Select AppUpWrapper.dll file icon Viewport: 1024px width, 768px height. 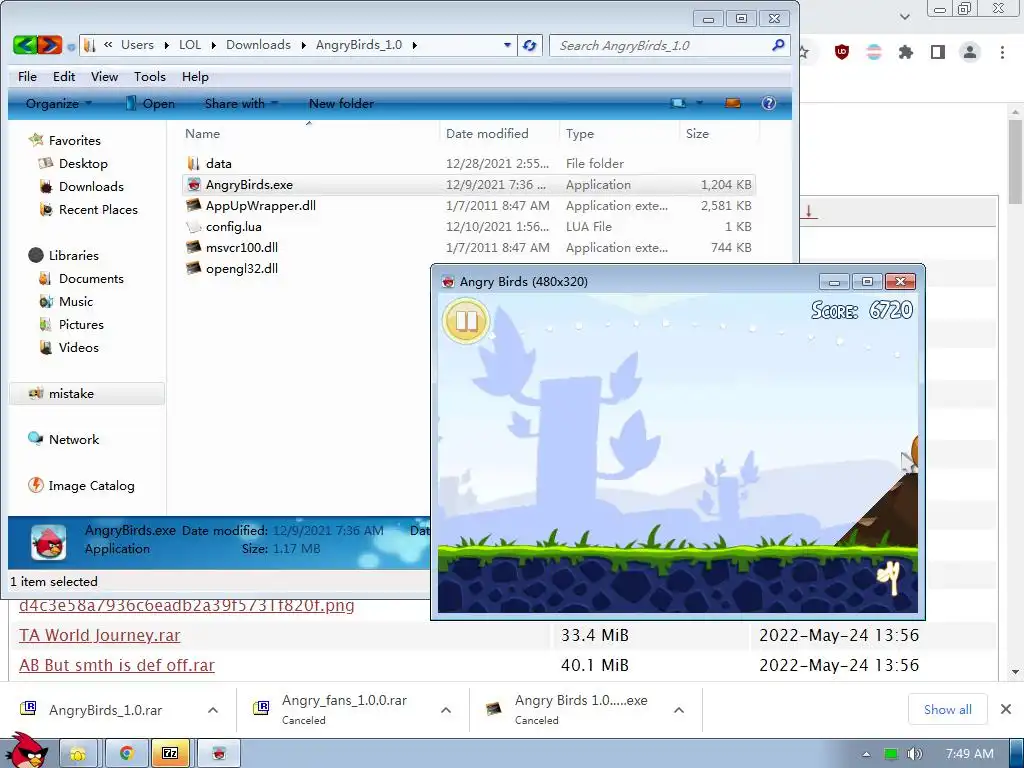coord(193,206)
